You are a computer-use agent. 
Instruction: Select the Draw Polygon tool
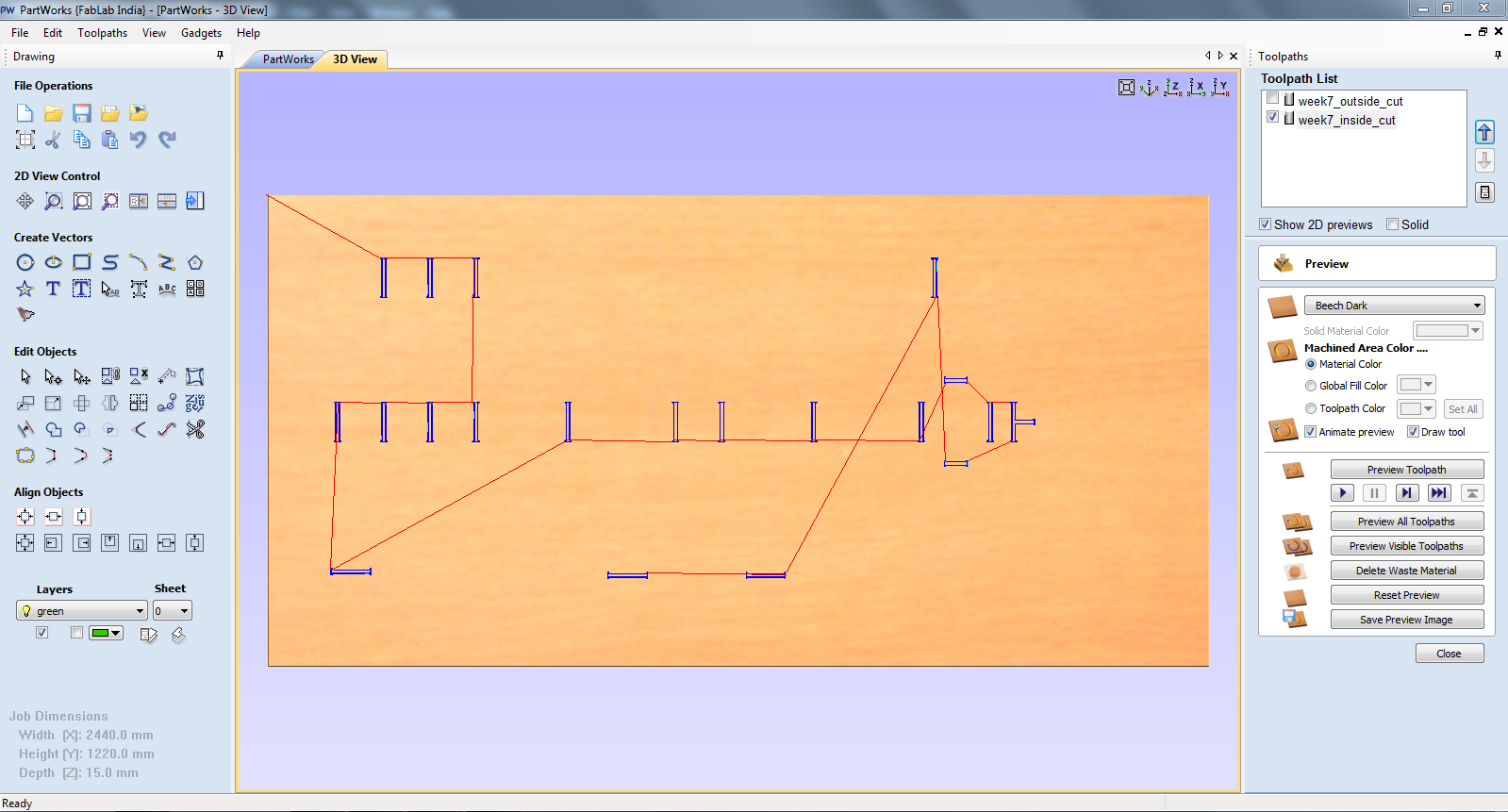pyautogui.click(x=195, y=262)
